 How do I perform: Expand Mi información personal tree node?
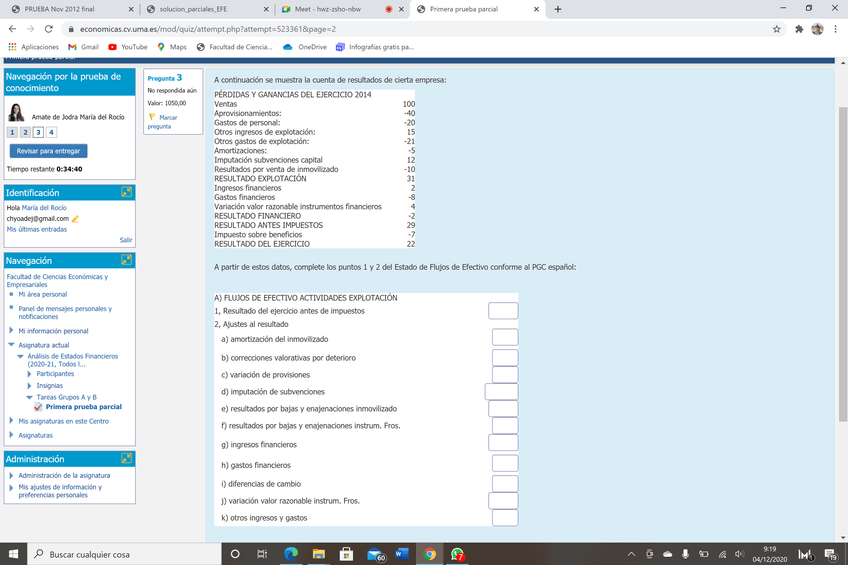click(11, 331)
